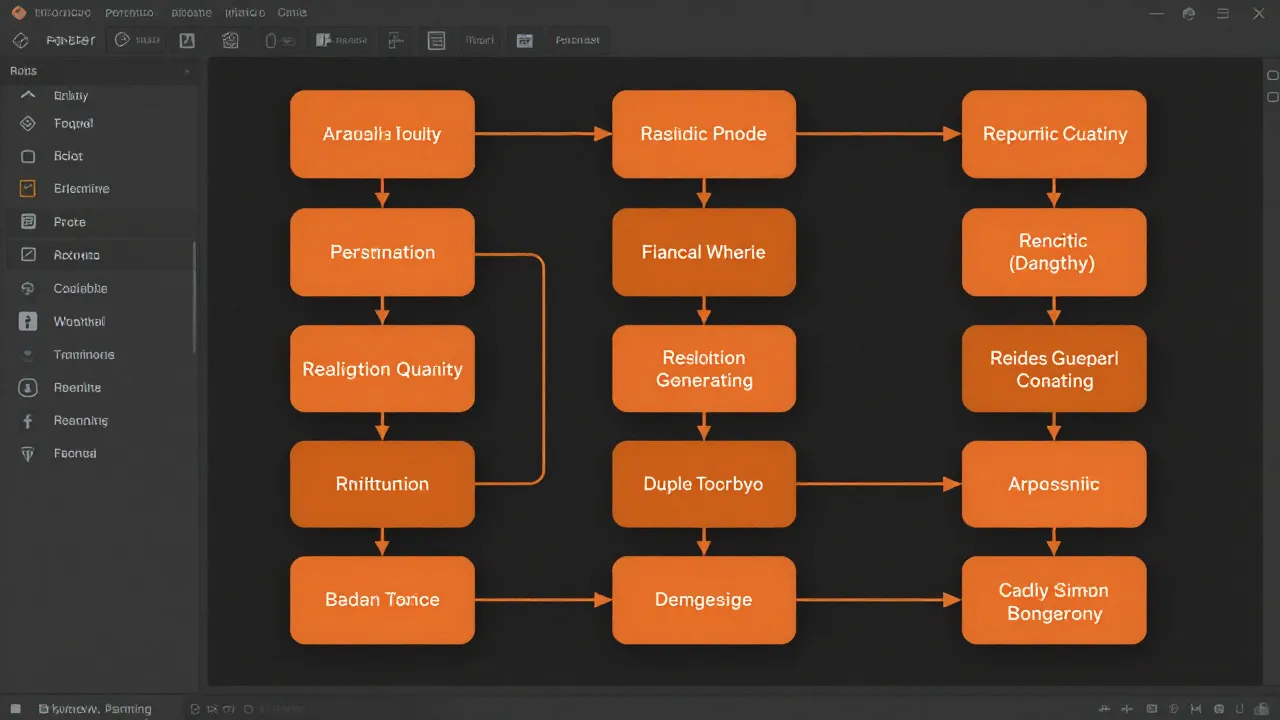This screenshot has height=720, width=1280.
Task: Collapse the Bnkity section chevron
Action: point(28,95)
